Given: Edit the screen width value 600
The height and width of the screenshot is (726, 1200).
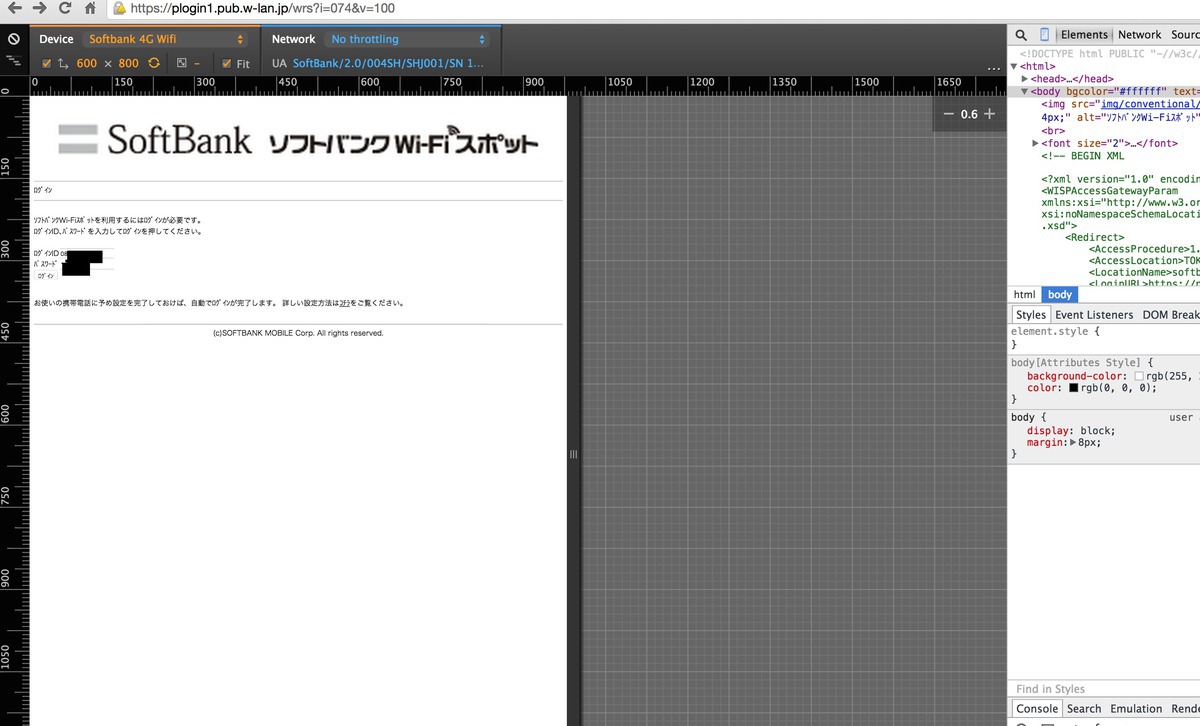Looking at the screenshot, I should click(87, 63).
